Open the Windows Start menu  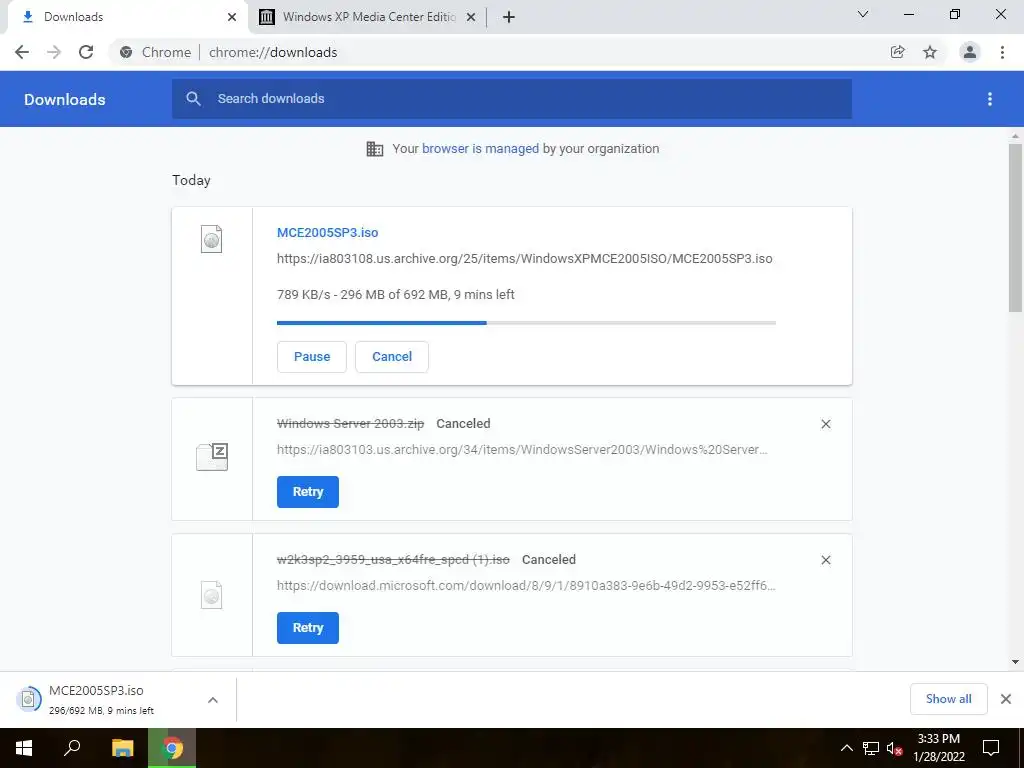pos(24,748)
